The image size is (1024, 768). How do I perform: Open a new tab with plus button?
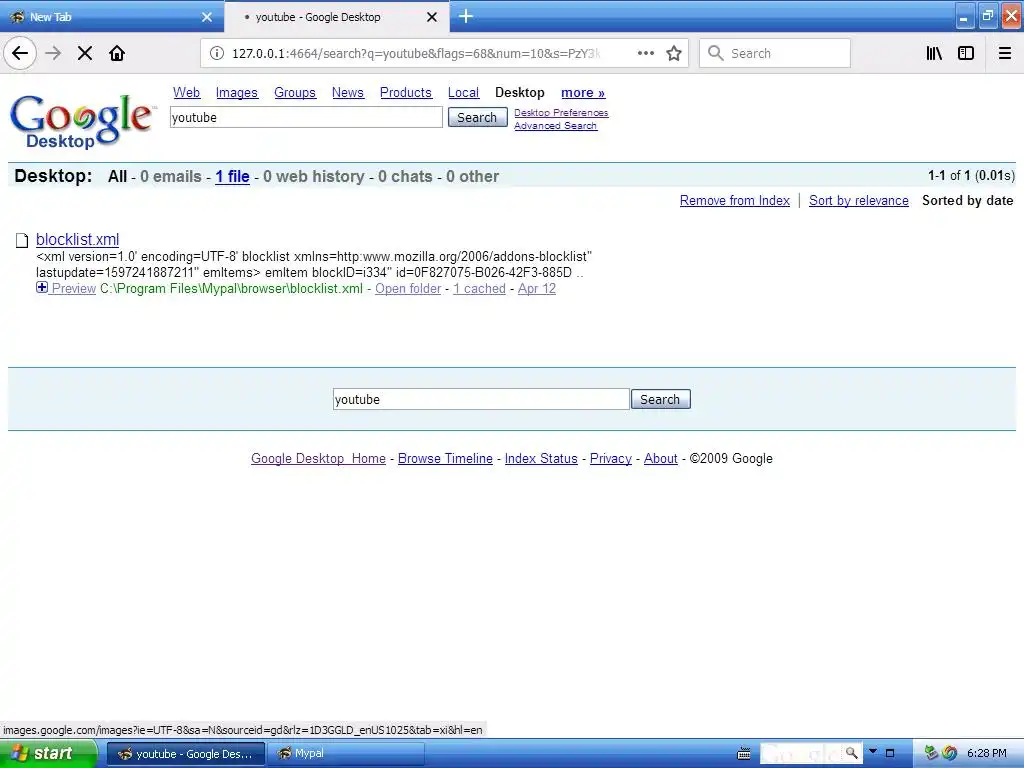coord(466,16)
